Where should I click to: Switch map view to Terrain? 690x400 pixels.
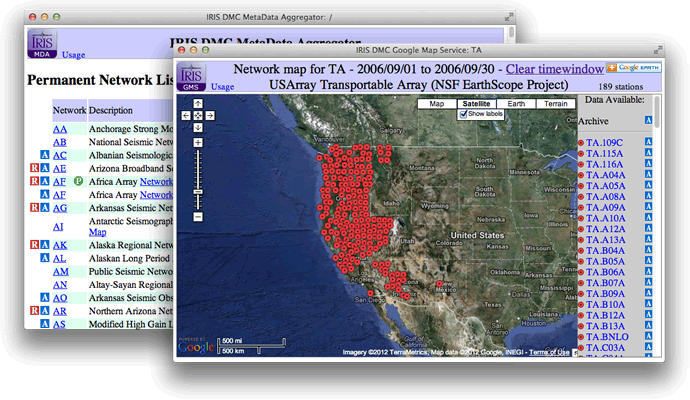pos(556,104)
